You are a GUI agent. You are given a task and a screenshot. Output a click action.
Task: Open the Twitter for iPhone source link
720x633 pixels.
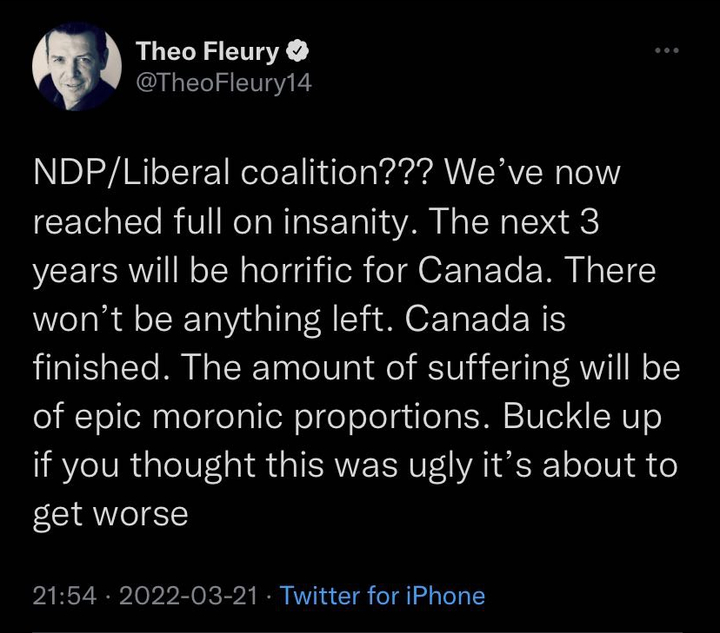pos(383,596)
